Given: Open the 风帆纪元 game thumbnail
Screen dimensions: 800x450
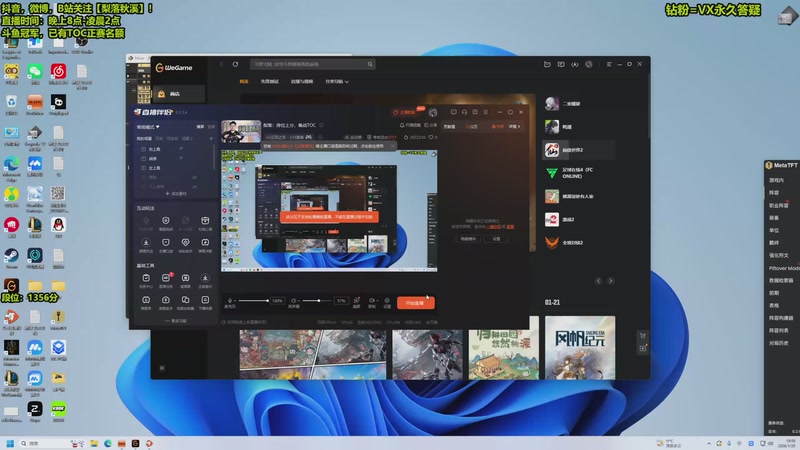Looking at the screenshot, I should tap(580, 347).
